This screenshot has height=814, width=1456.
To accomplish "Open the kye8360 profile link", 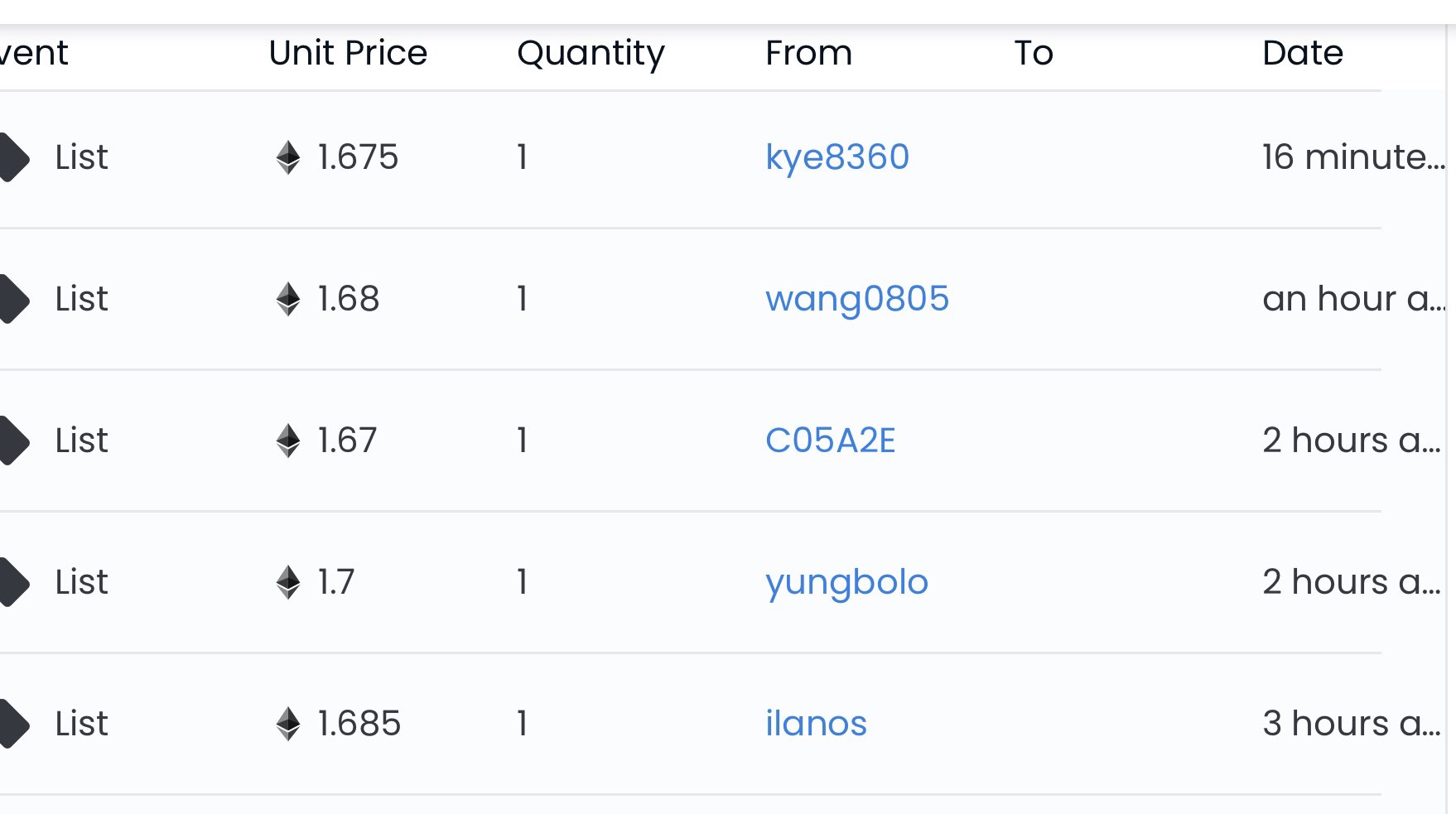I will pyautogui.click(x=837, y=157).
